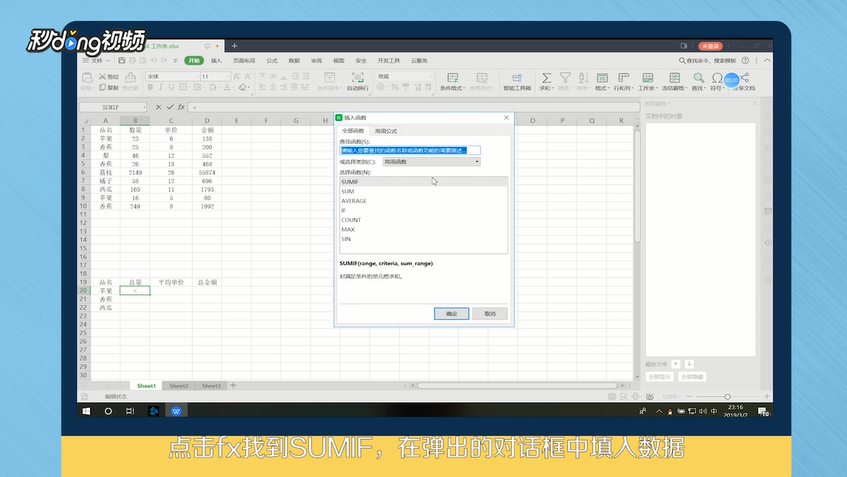This screenshot has height=477, width=847.
Task: Toggle Bold formatting button
Action: 150,87
